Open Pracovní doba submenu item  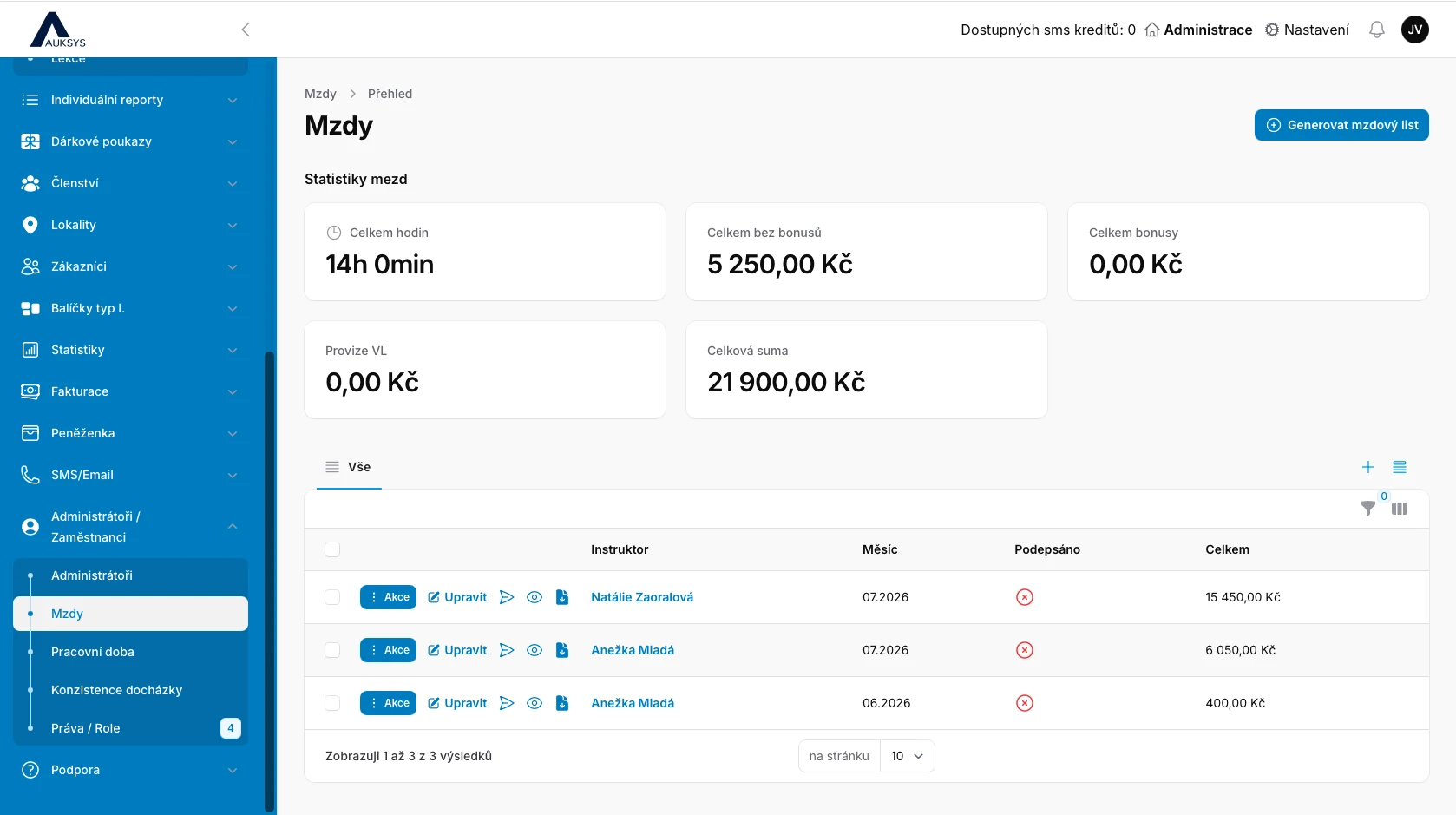(130, 652)
